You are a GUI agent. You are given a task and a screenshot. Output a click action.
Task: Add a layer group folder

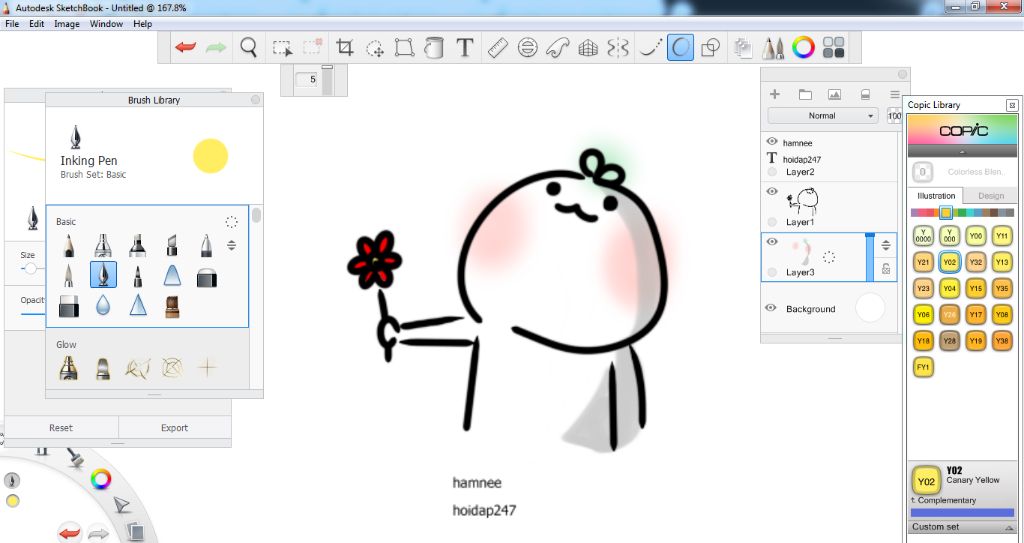tap(805, 95)
